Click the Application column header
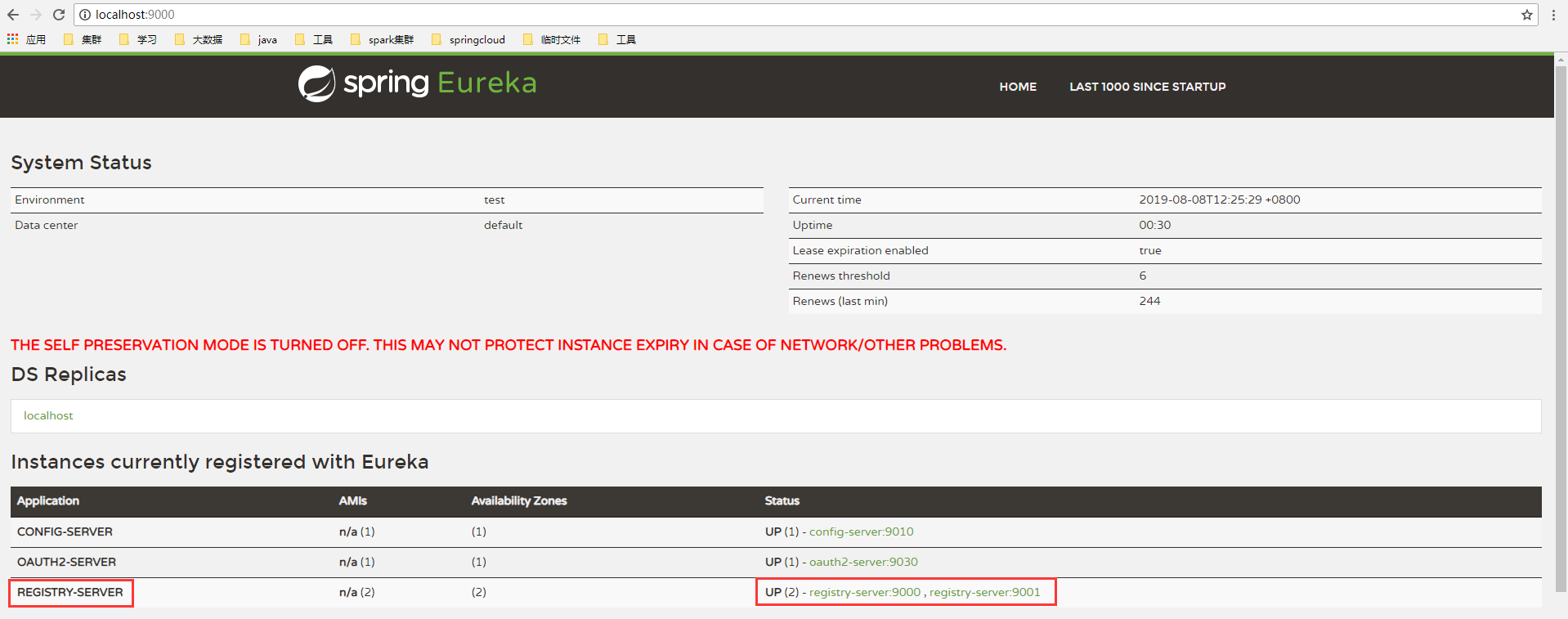The width and height of the screenshot is (1568, 619). pyautogui.click(x=48, y=500)
